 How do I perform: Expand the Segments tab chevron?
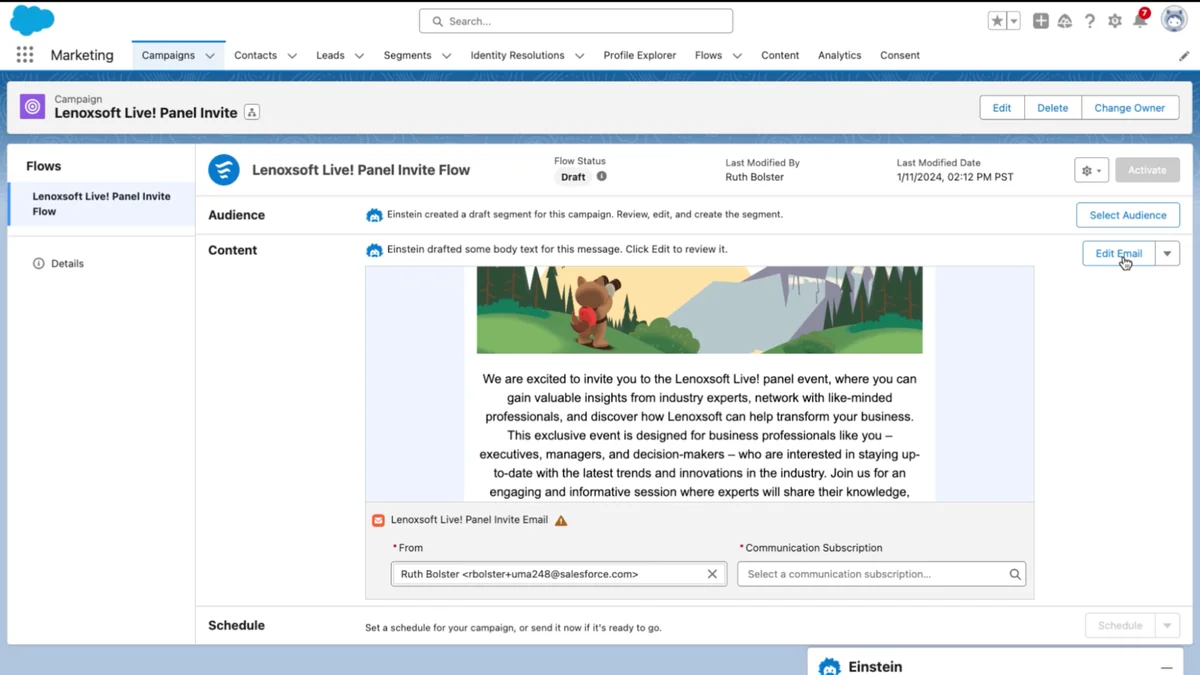point(446,56)
